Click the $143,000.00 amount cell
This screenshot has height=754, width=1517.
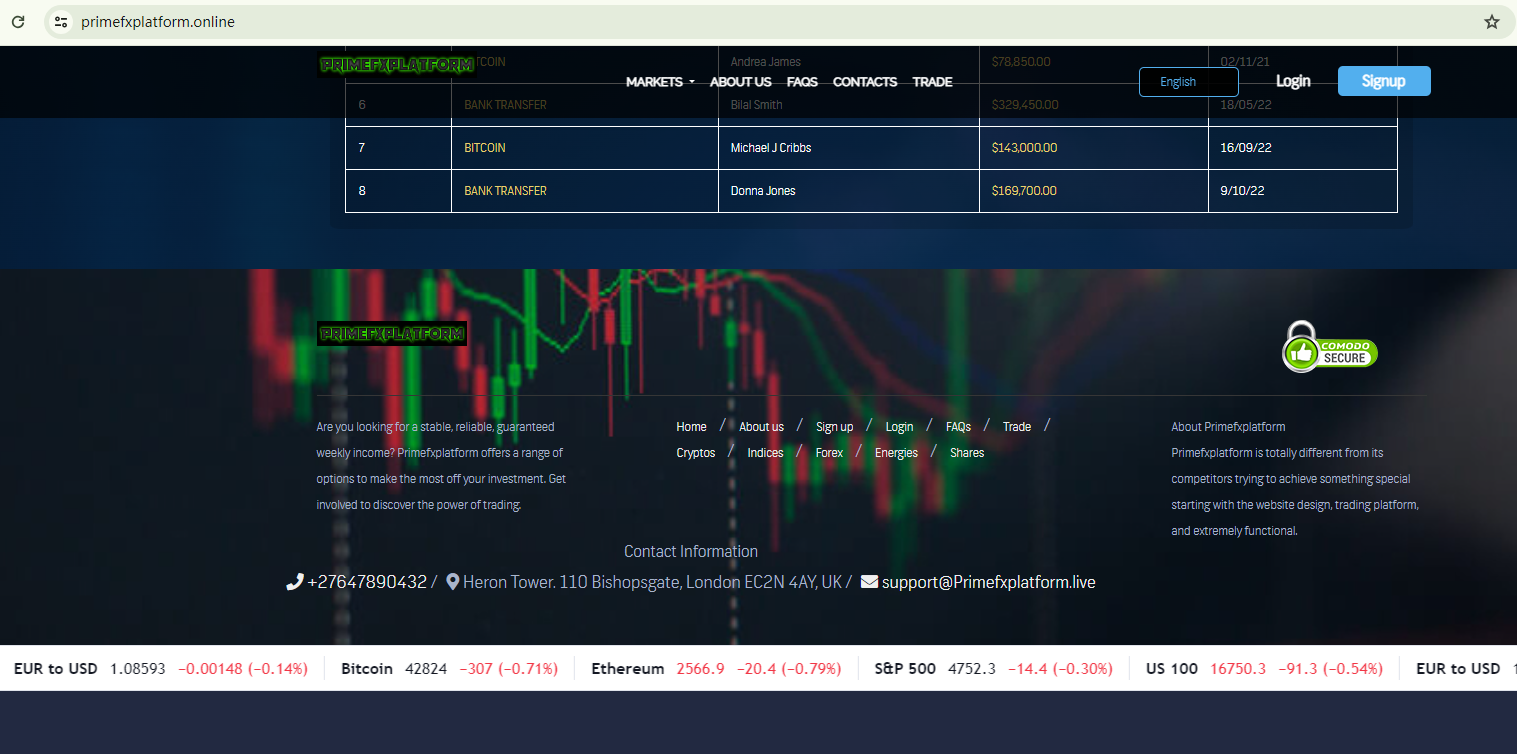[x=1094, y=148]
